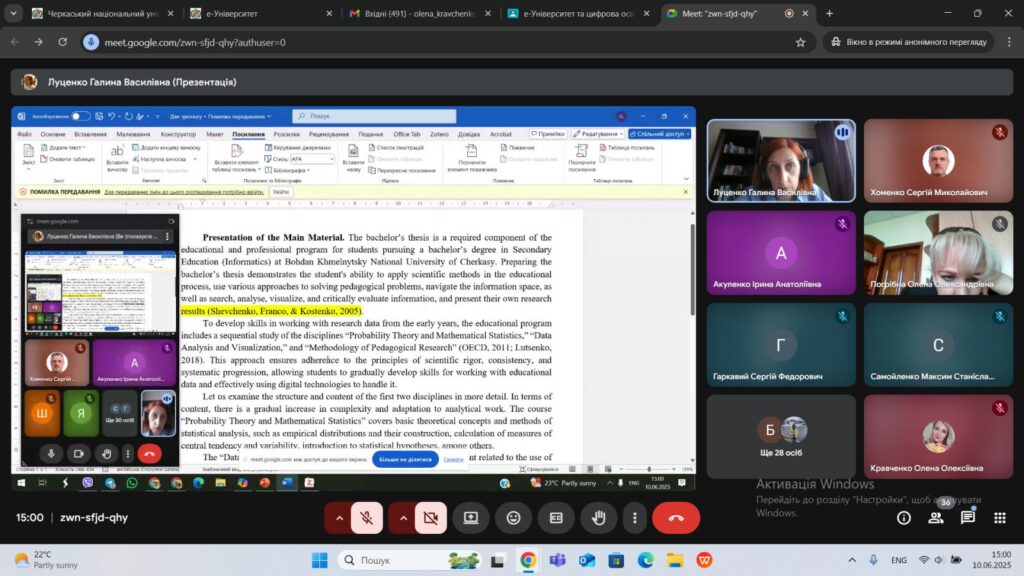Show hidden icons in system tray

click(852, 560)
